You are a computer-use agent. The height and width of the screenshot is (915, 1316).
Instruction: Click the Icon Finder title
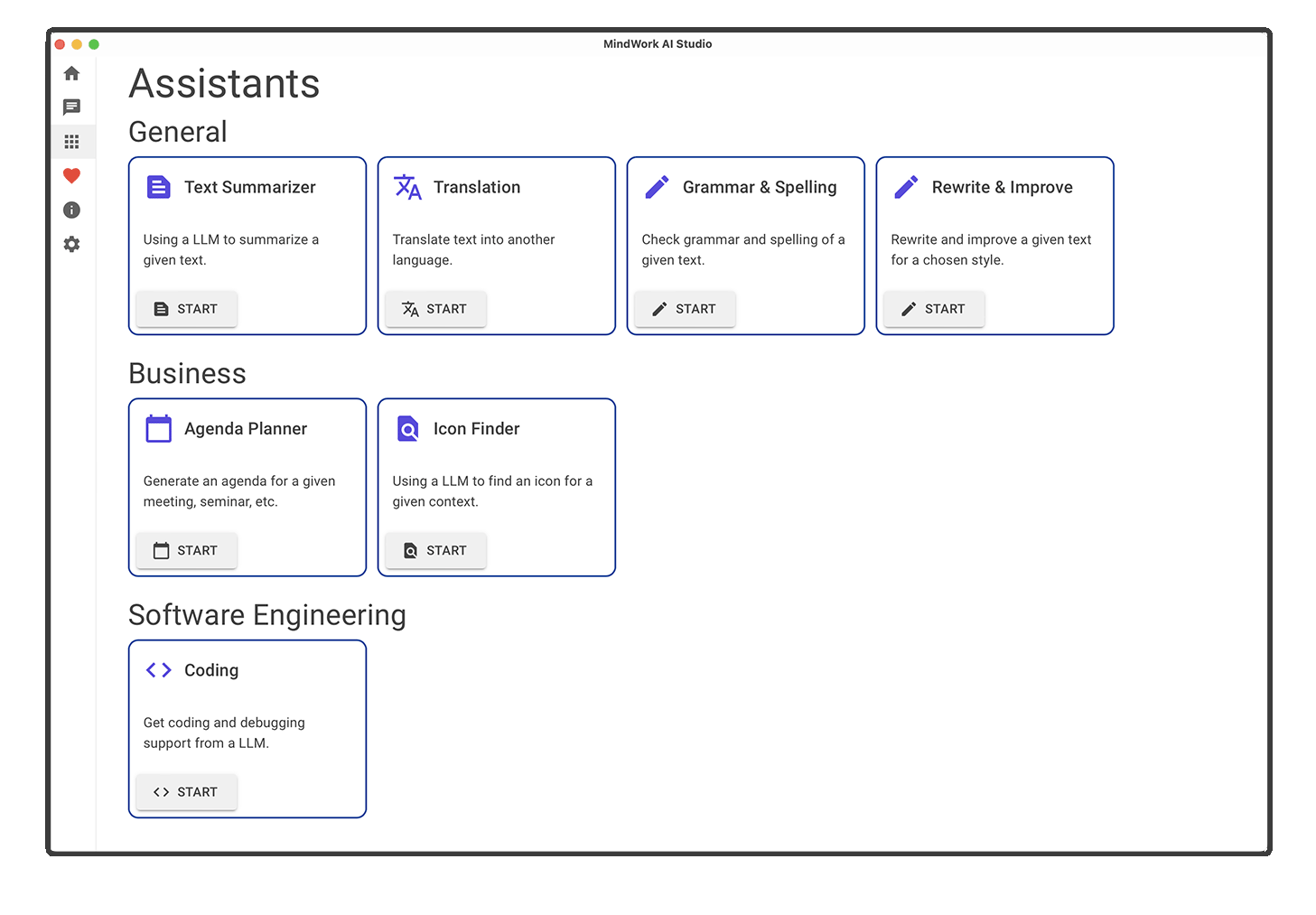(x=477, y=429)
